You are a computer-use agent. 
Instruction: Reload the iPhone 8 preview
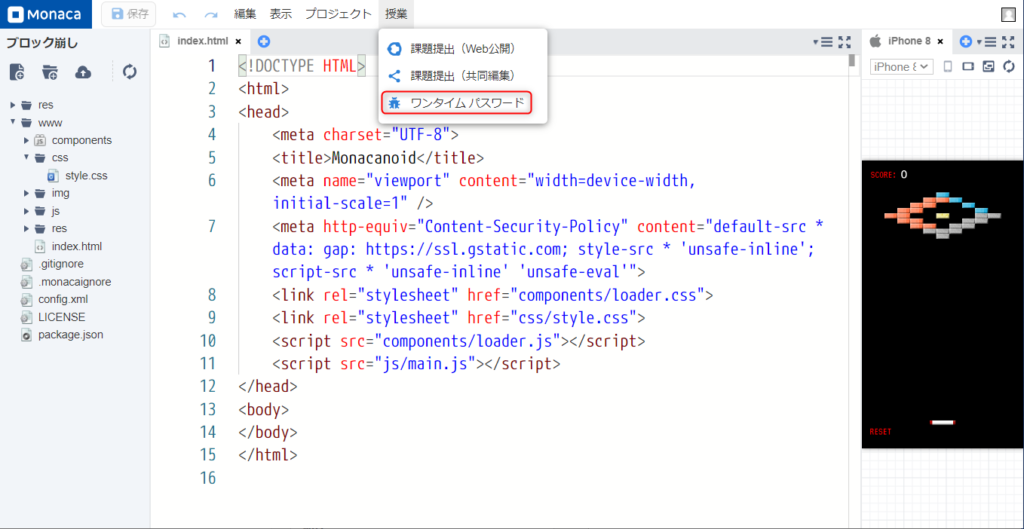[x=1008, y=67]
